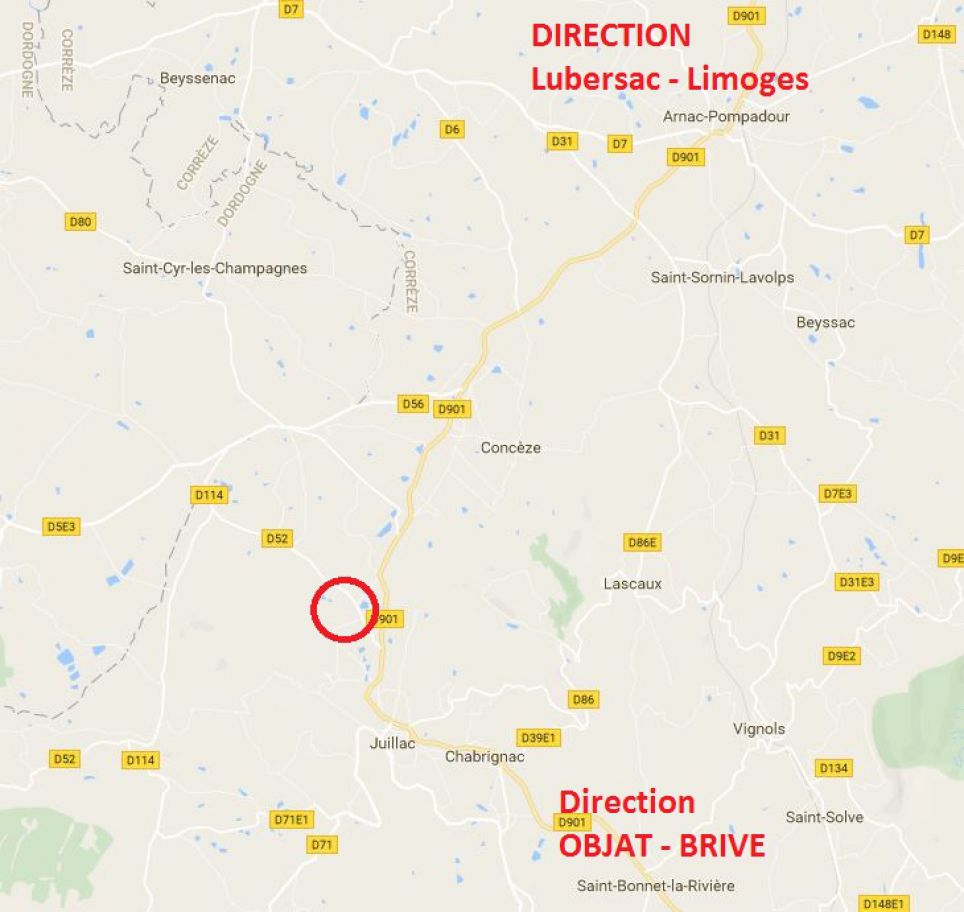The height and width of the screenshot is (912, 964).
Task: Select the Saint-Sornin-Lavolps label
Action: (722, 277)
